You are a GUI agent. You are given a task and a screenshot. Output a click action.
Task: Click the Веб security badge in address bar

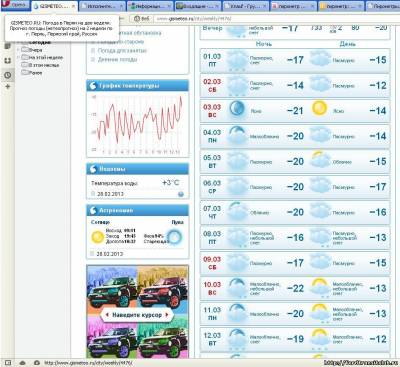pos(141,19)
